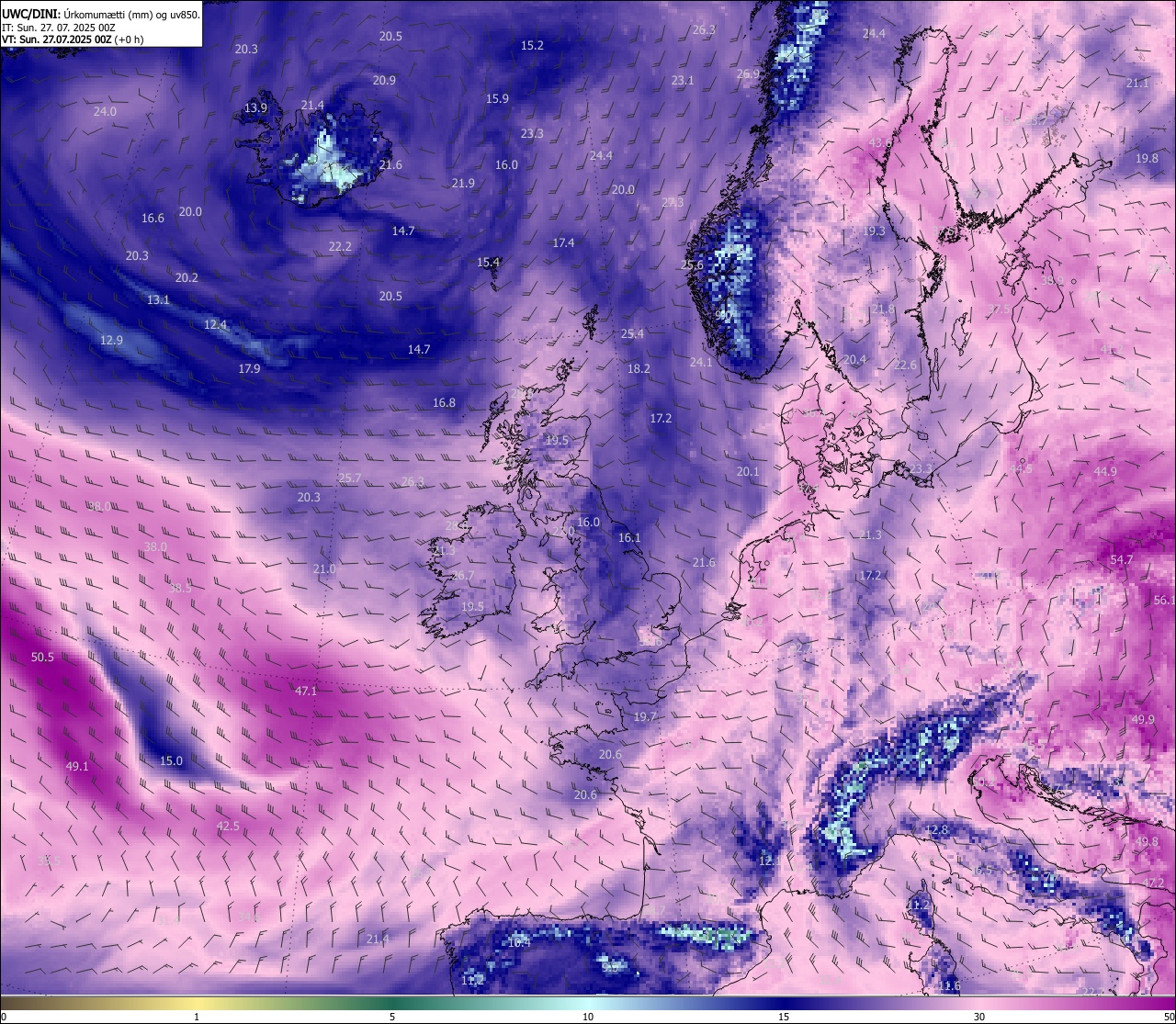
Task: Click the 21.9 value label
Action: click(x=463, y=183)
